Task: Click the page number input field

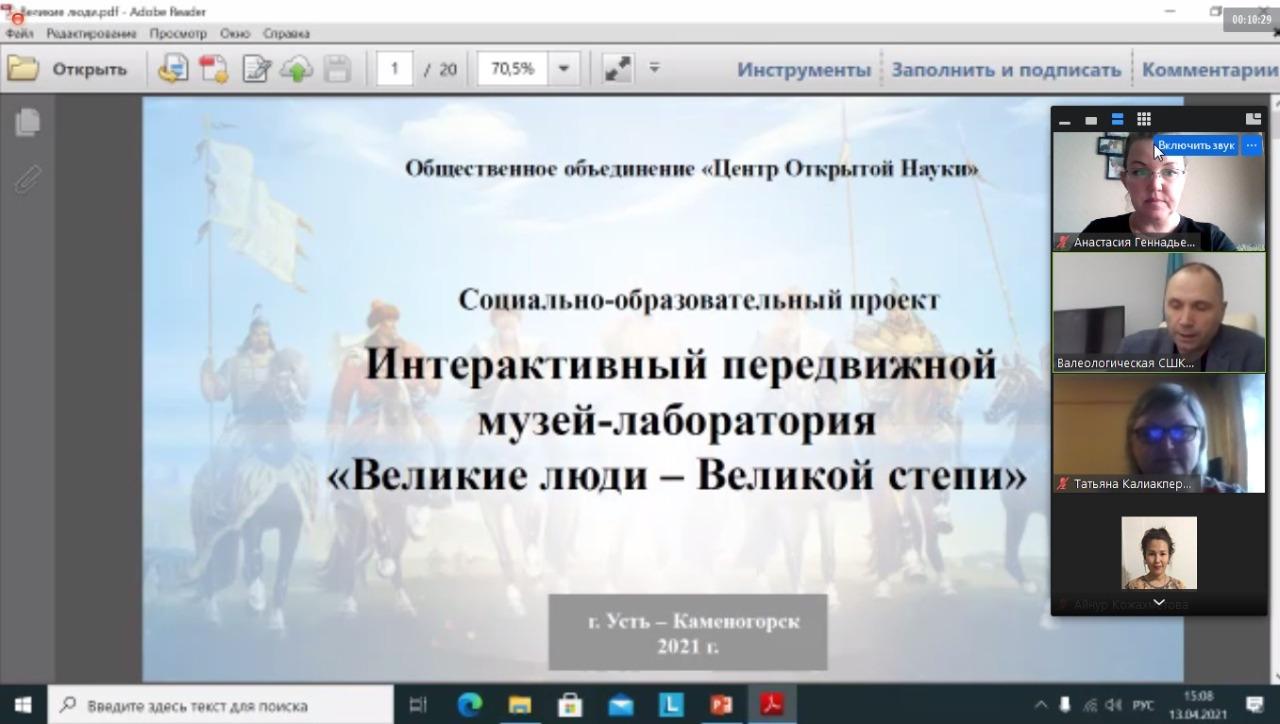Action: tap(395, 69)
